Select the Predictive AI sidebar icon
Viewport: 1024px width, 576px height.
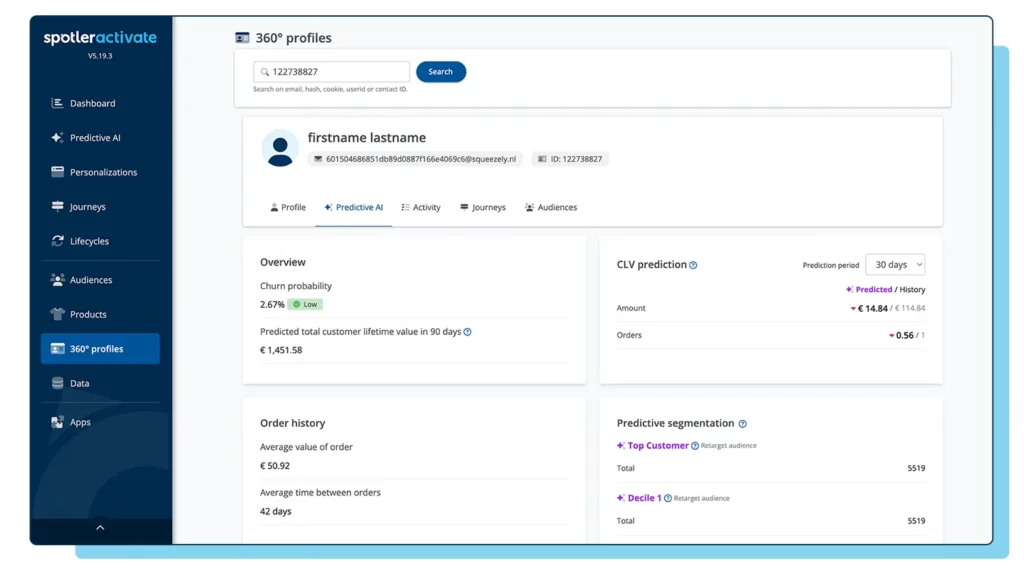click(x=55, y=137)
